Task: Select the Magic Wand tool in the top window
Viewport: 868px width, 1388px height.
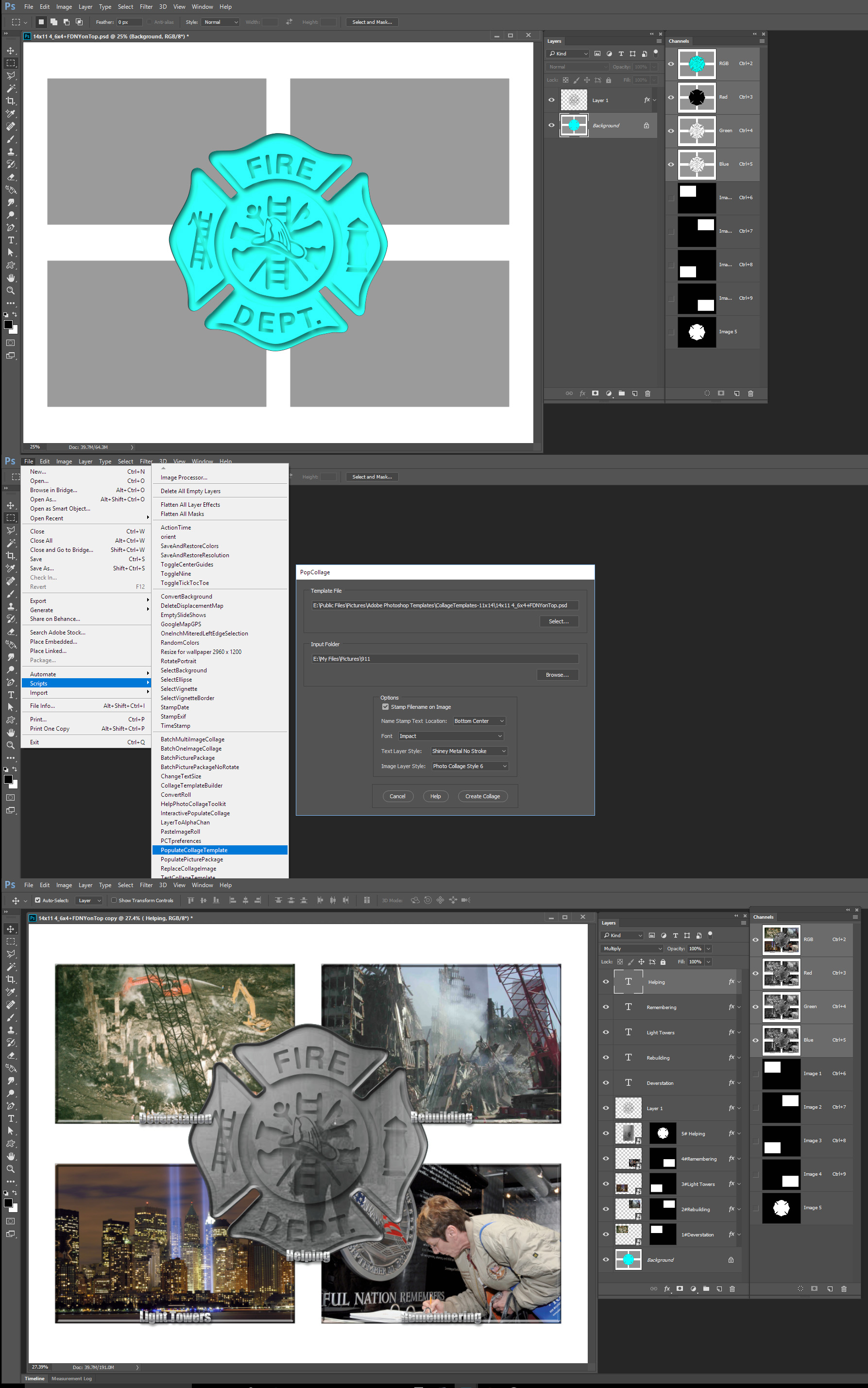Action: 10,88
